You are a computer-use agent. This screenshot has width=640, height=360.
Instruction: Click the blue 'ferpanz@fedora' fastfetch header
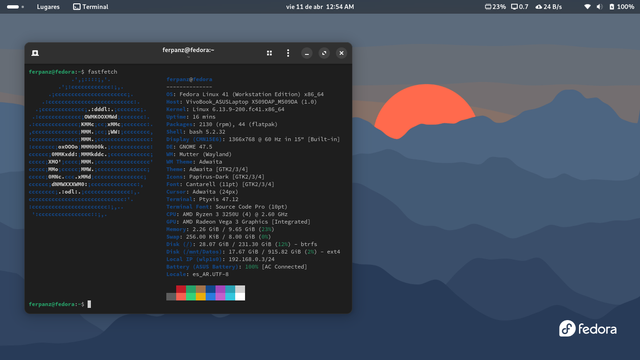tap(189, 80)
